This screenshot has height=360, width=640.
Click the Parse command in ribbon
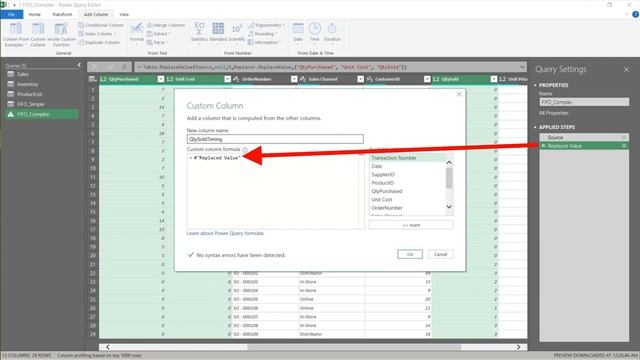(x=157, y=42)
